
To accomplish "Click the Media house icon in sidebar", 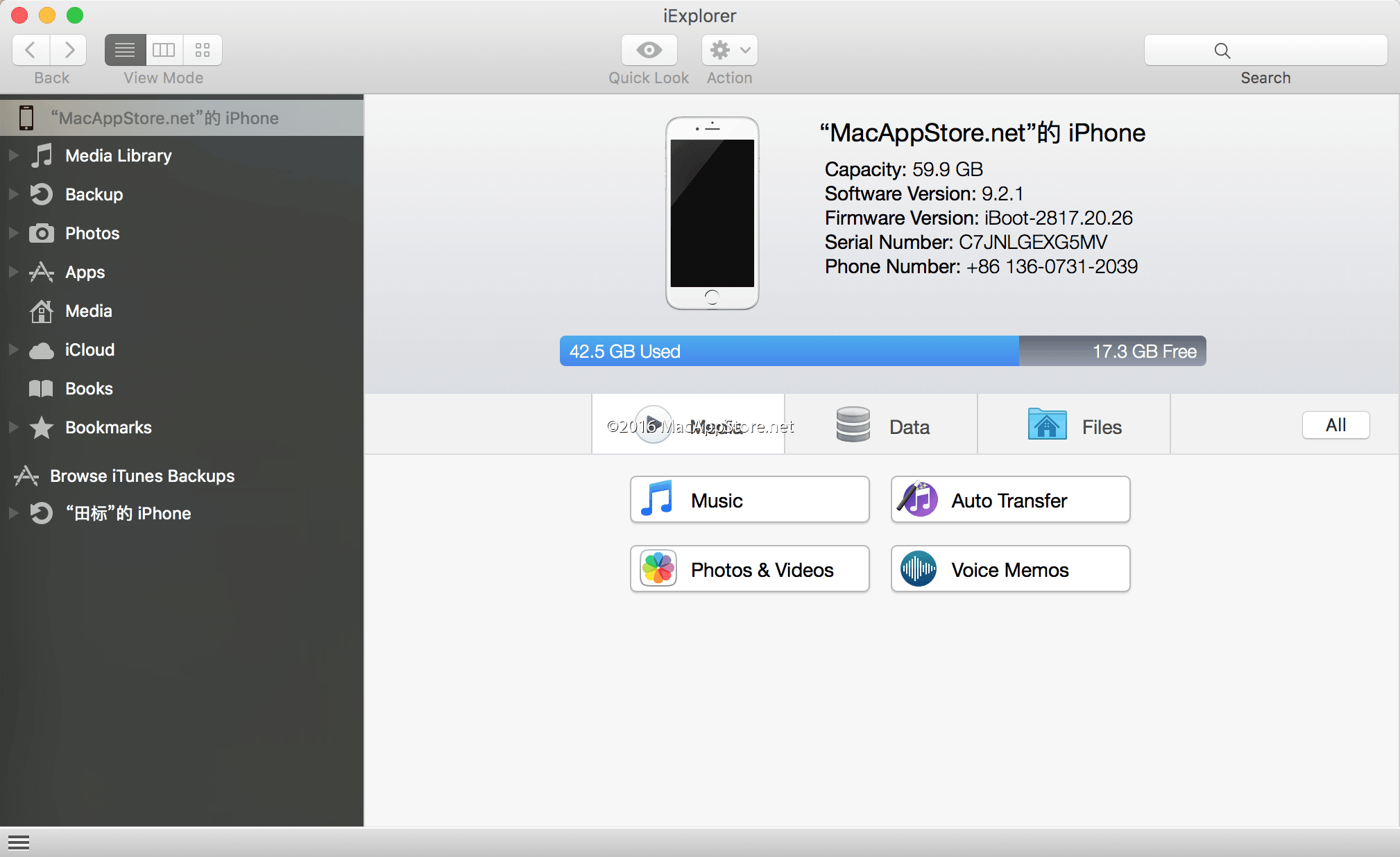I will [42, 311].
